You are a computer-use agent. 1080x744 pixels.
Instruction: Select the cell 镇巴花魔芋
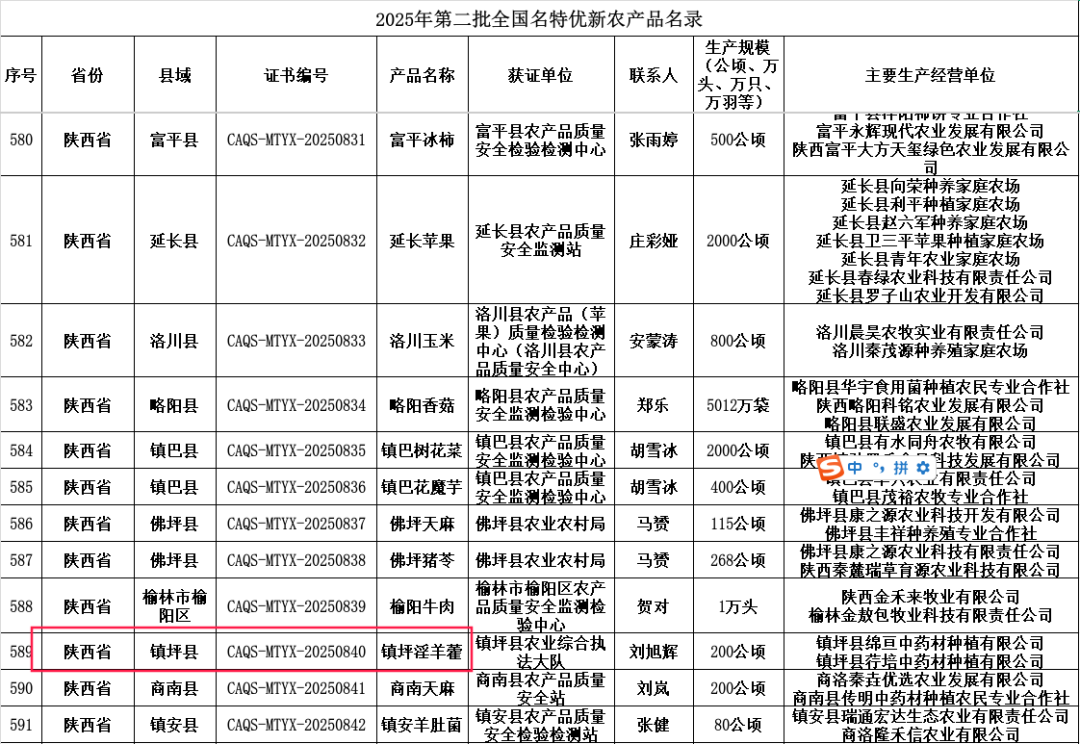(422, 487)
